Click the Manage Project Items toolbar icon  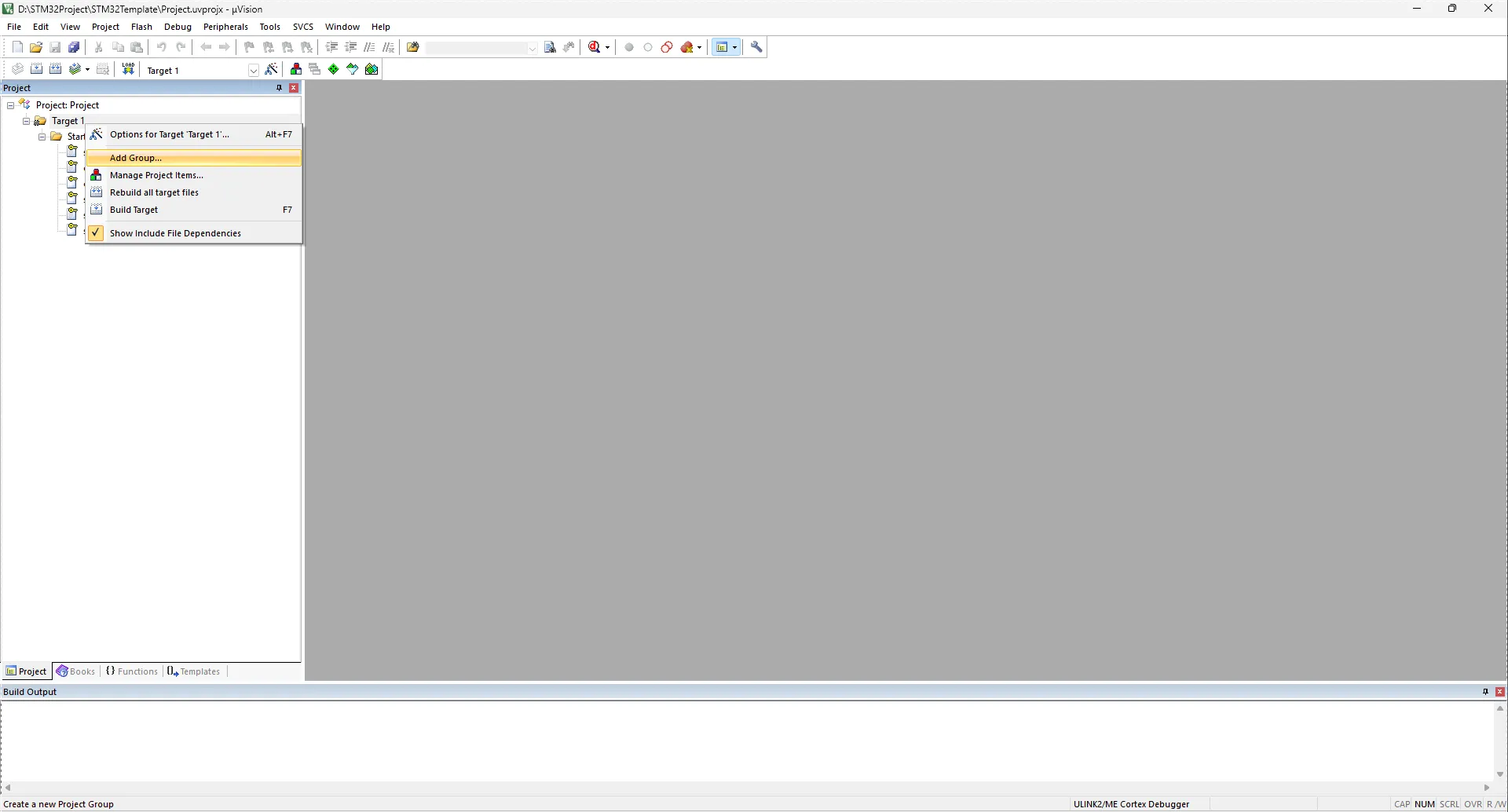coord(296,69)
